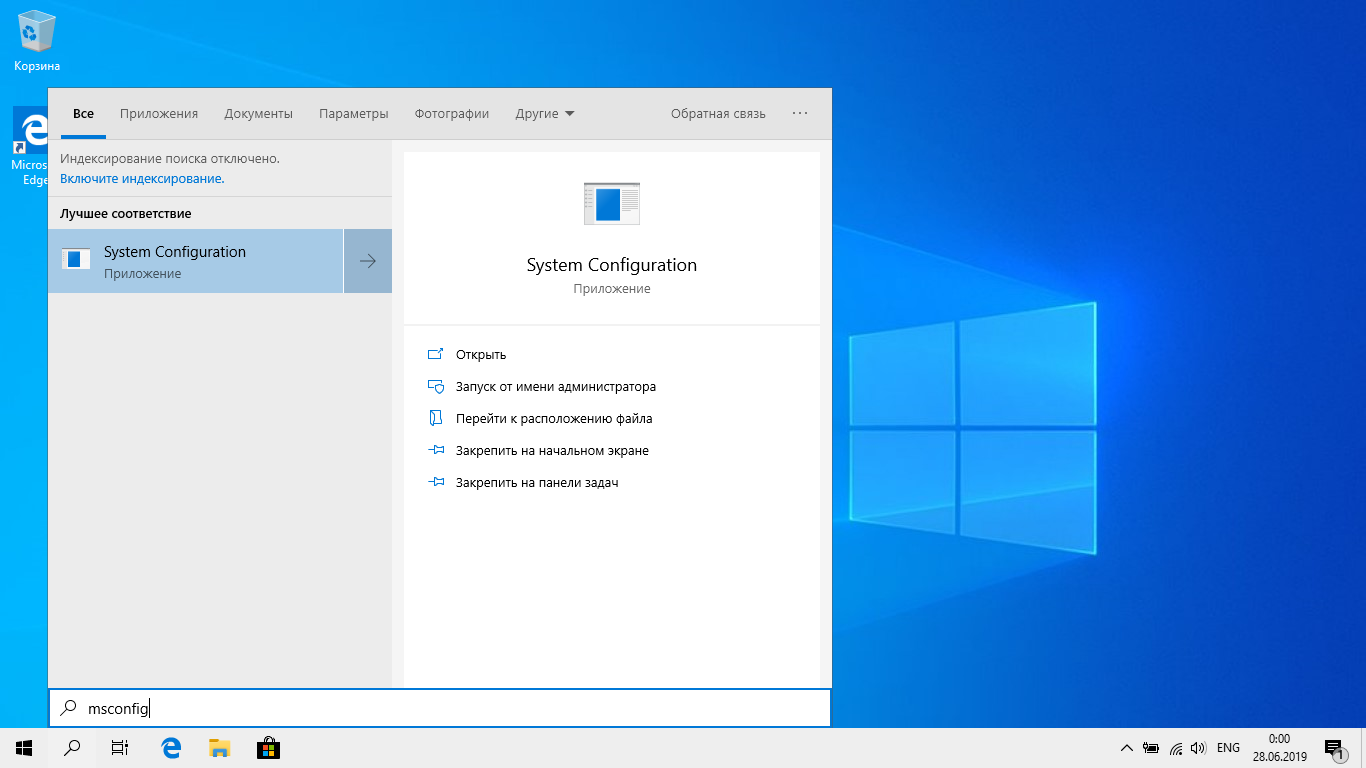Viewport: 1366px width, 768px height.
Task: Switch to the Приложения tab
Action: click(x=159, y=114)
